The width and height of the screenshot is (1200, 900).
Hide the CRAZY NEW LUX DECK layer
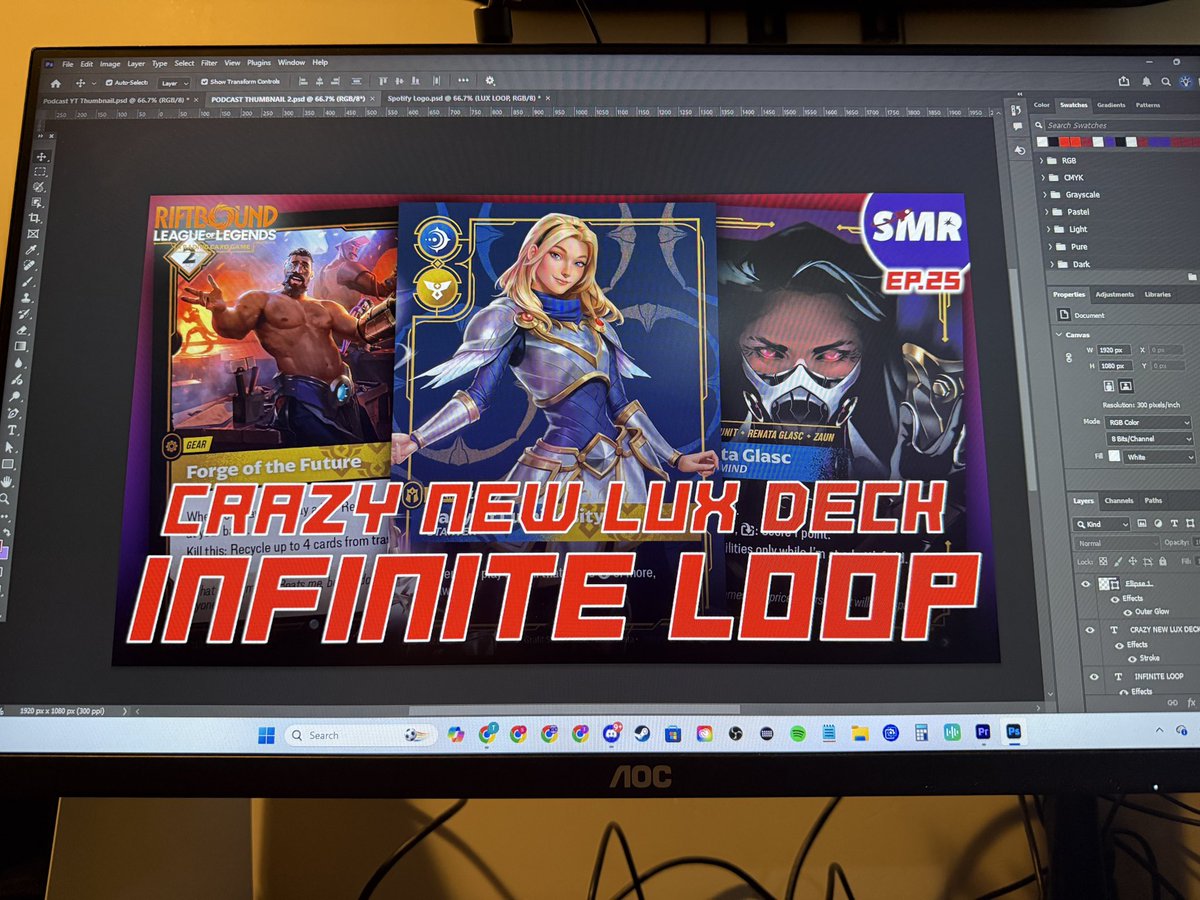click(1090, 630)
